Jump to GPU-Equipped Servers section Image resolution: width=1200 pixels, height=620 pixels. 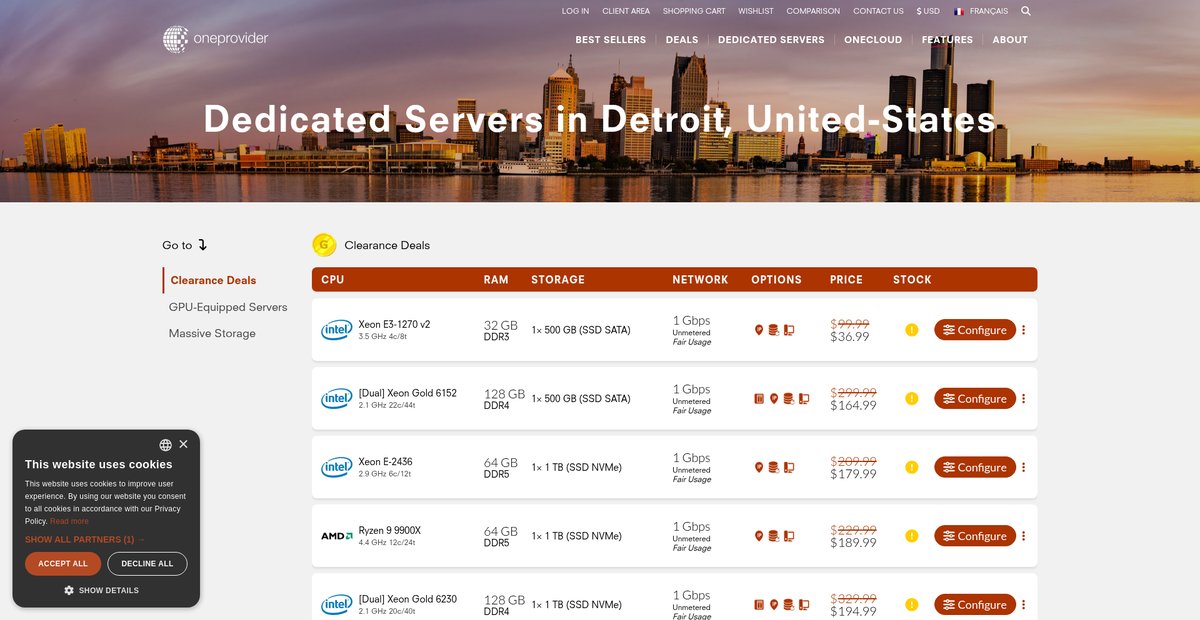click(228, 307)
